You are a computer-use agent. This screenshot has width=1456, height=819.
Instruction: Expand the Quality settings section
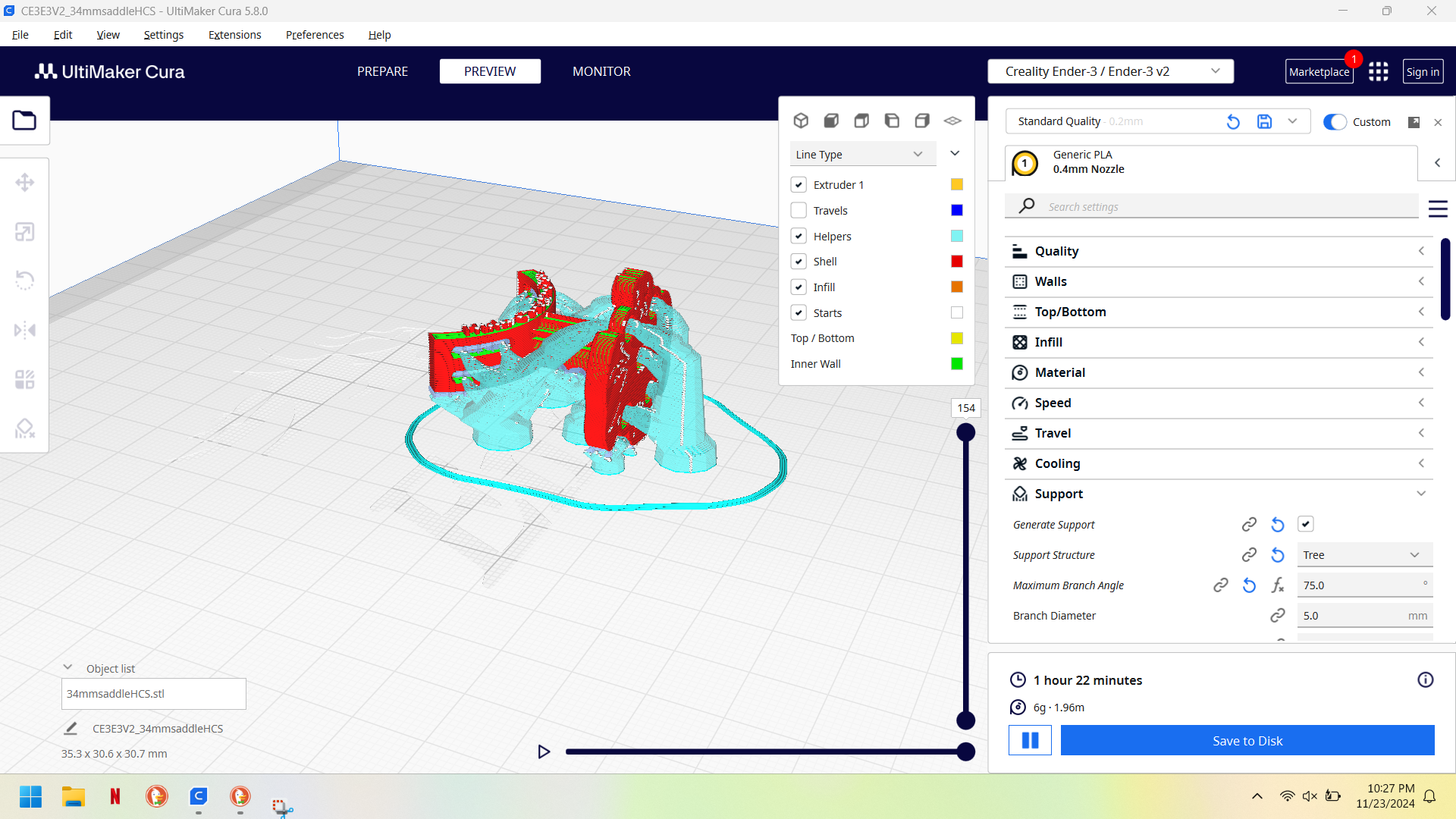click(1219, 251)
